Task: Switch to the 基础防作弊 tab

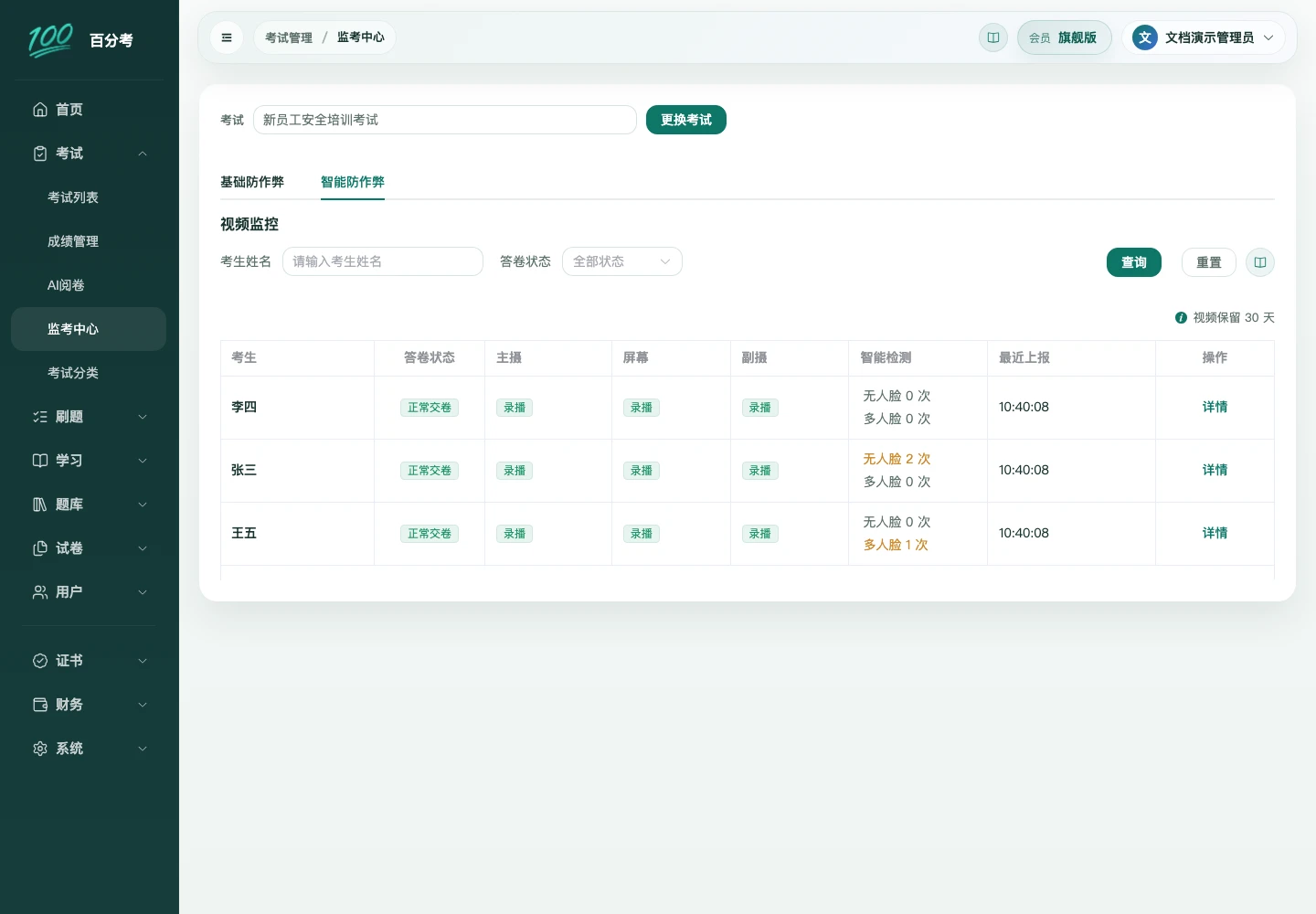Action: click(x=252, y=182)
